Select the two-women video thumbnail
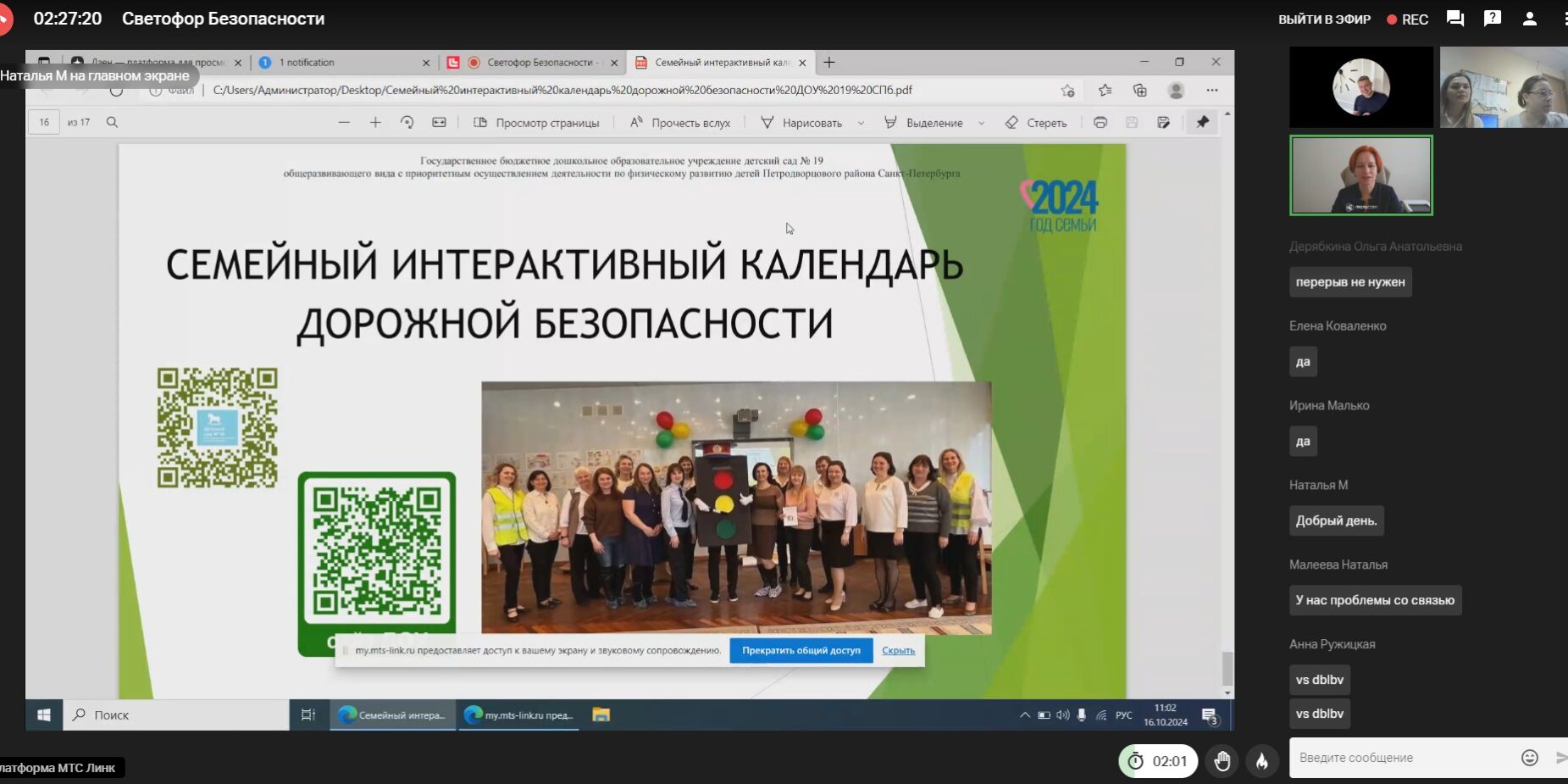The height and width of the screenshot is (784, 1568). click(1504, 87)
